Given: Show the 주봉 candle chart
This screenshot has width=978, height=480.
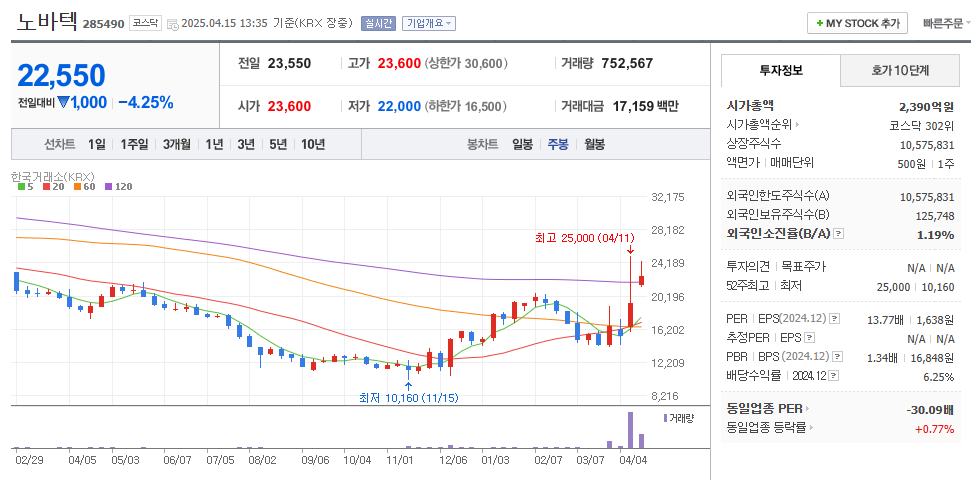Looking at the screenshot, I should pos(558,145).
